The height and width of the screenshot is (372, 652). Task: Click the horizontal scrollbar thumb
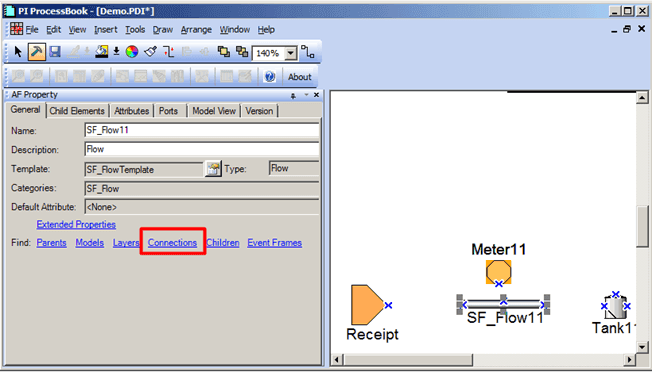coord(408,360)
